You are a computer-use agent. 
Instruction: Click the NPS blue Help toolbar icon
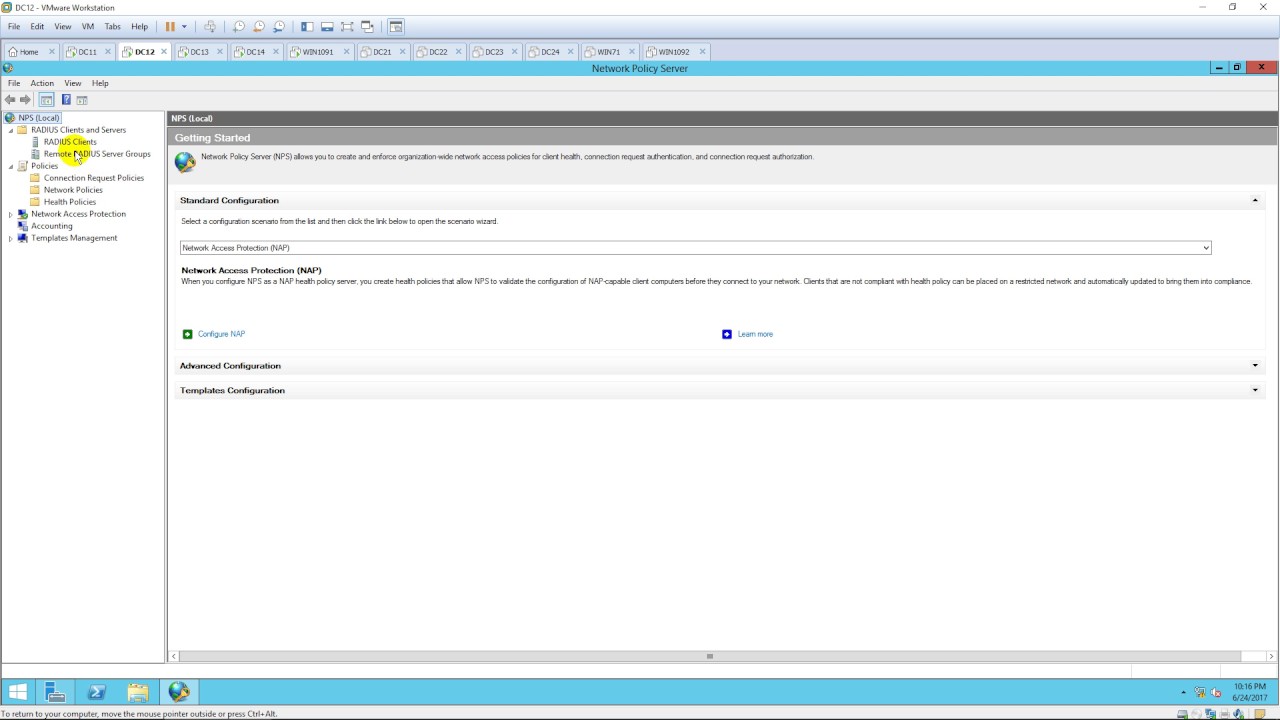pyautogui.click(x=66, y=100)
